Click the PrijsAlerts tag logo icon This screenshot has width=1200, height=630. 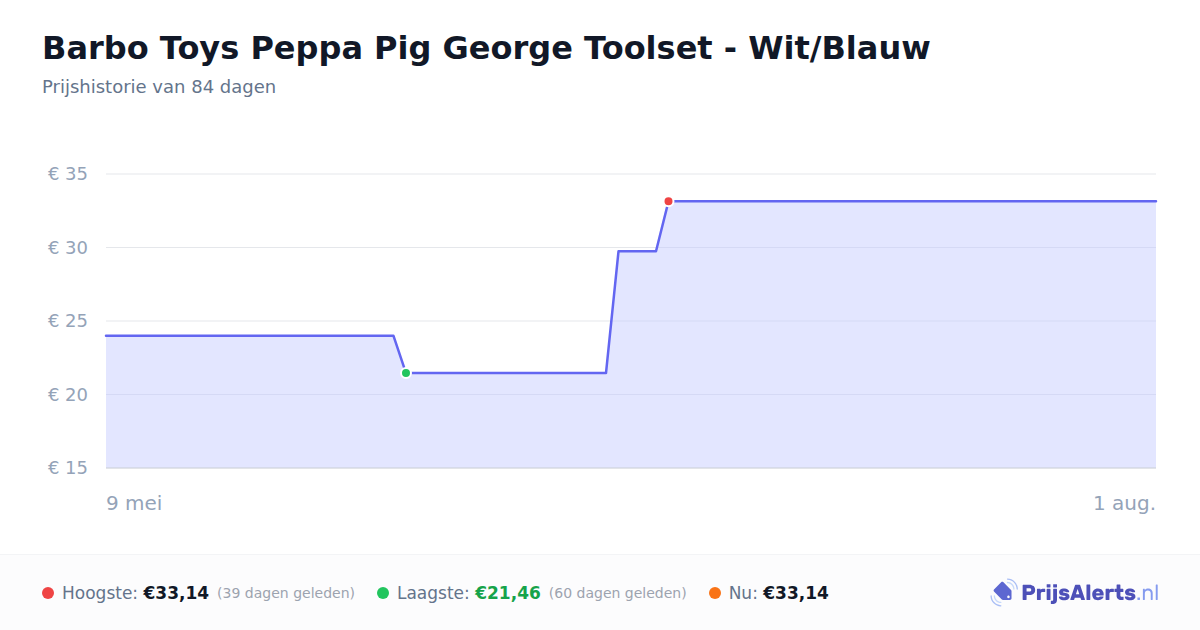[1003, 593]
